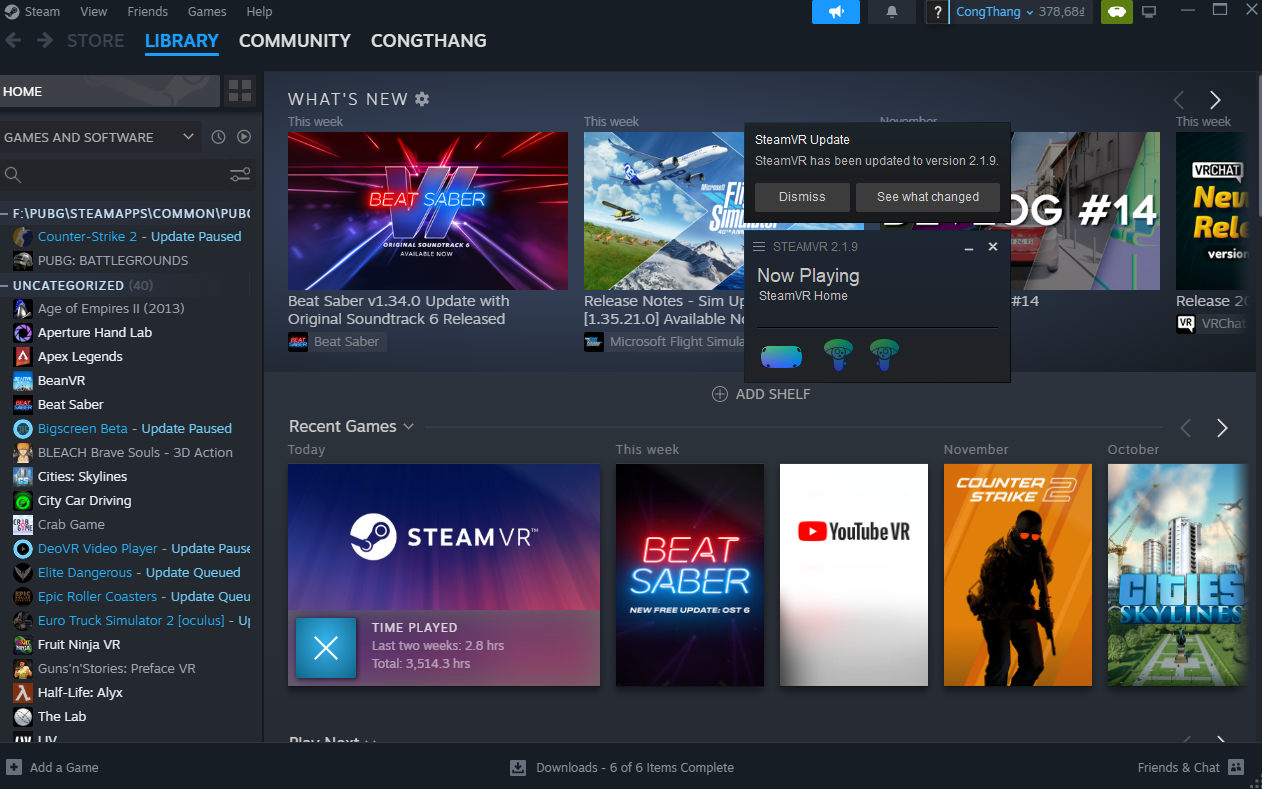This screenshot has width=1262, height=789.
Task: Switch library to grid collections view
Action: click(x=240, y=91)
